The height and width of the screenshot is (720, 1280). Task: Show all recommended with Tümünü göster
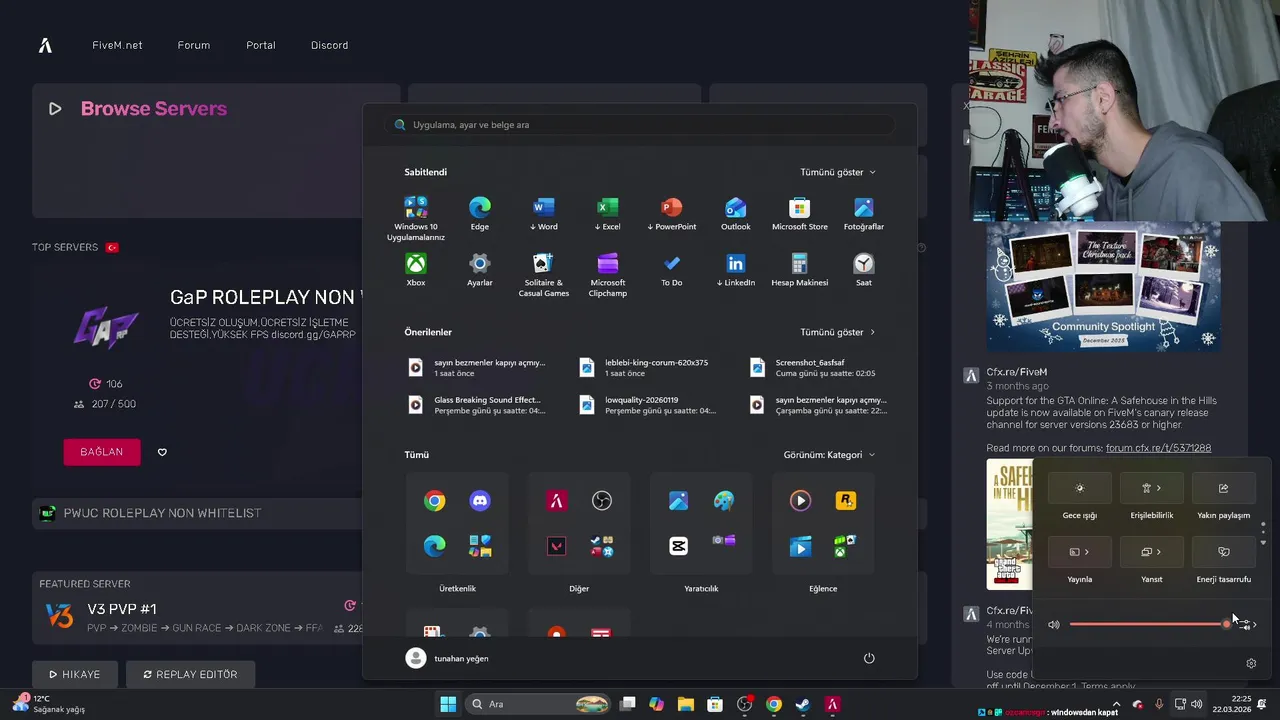[838, 332]
